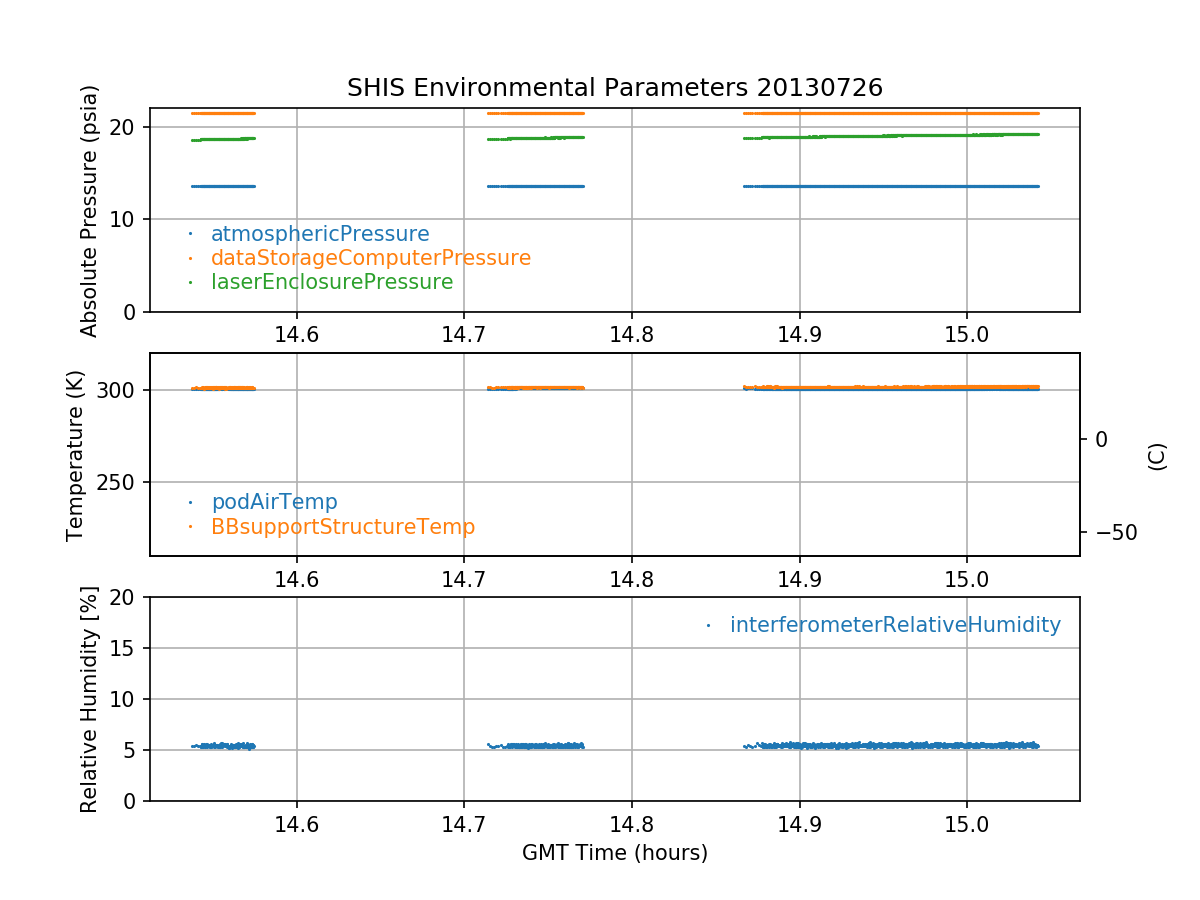The height and width of the screenshot is (900, 1200).
Task: Click the atmosphericPressure legend label
Action: point(320,234)
